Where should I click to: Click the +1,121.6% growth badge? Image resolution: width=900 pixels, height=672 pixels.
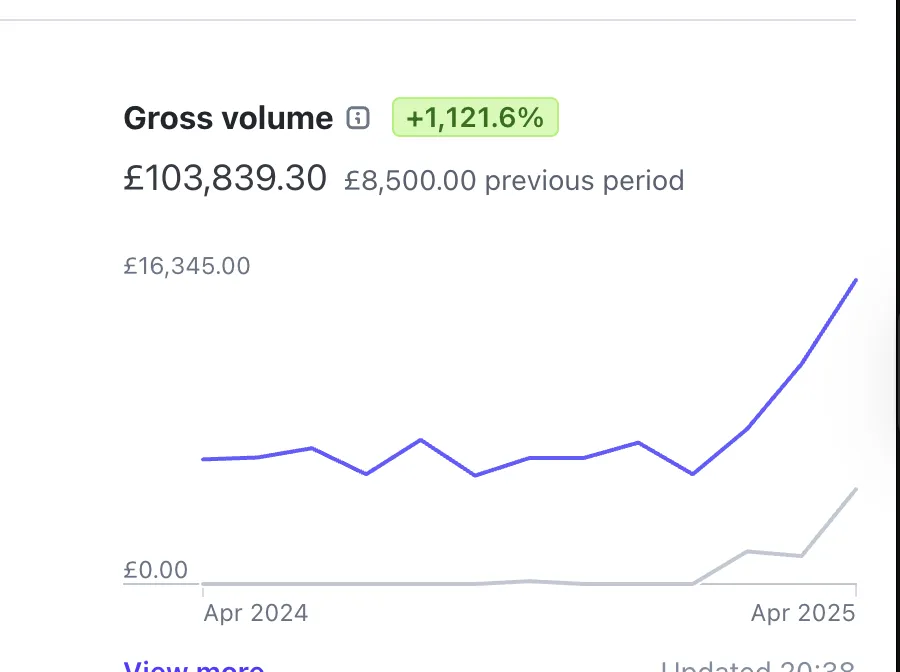(475, 118)
